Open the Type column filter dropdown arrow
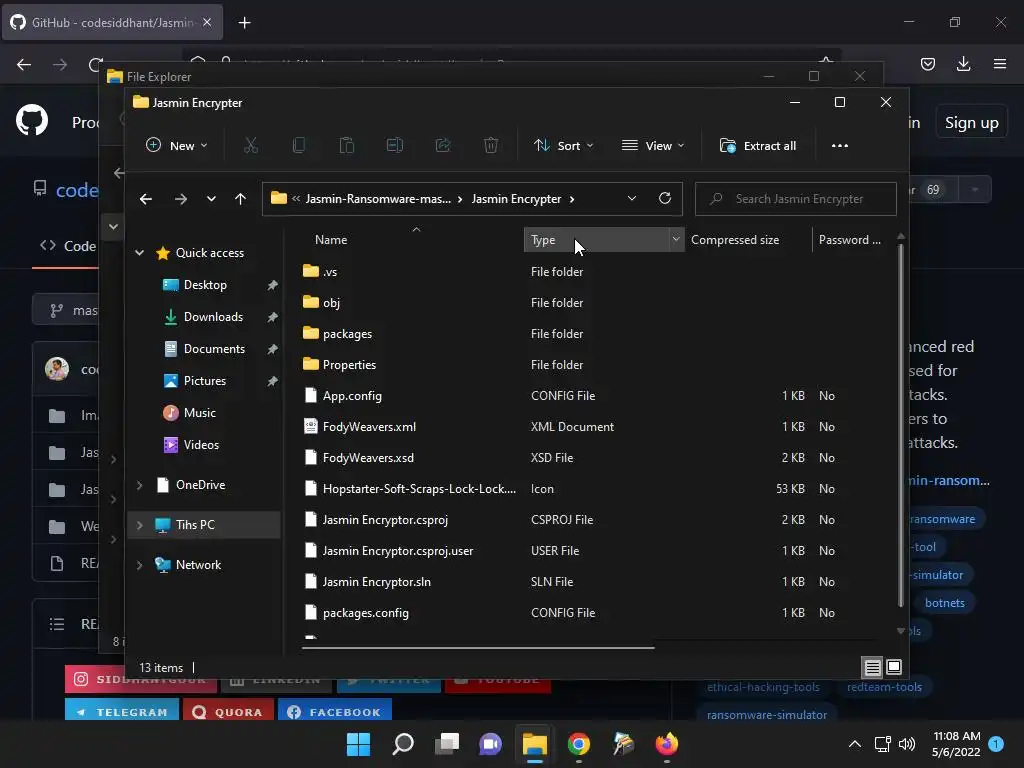Image resolution: width=1024 pixels, height=768 pixels. [x=676, y=240]
